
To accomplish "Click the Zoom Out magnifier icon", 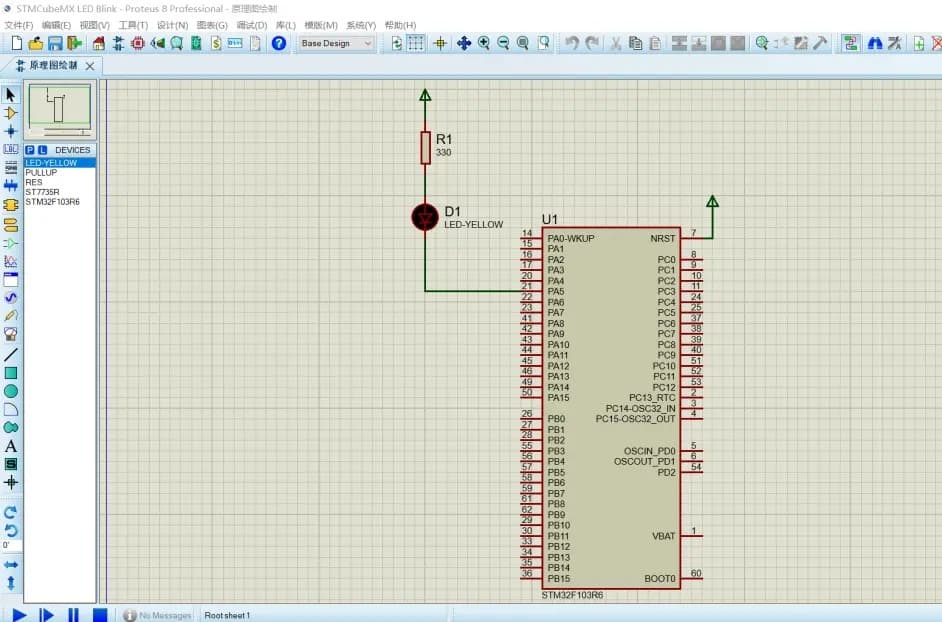I will (503, 43).
